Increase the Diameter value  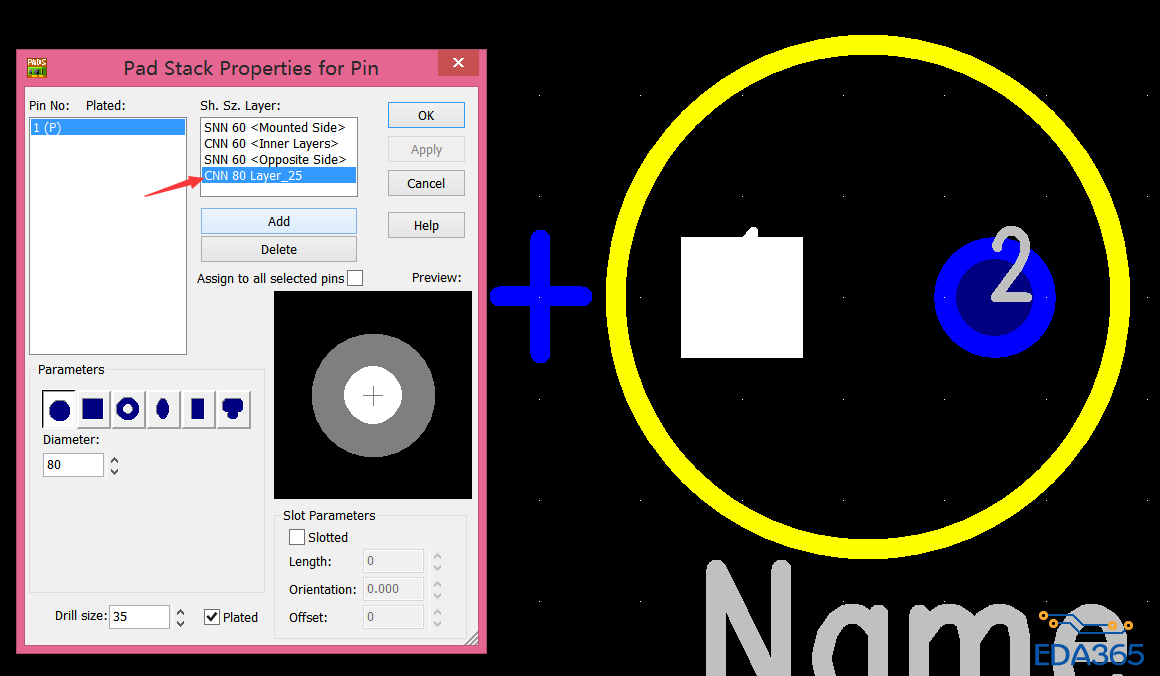click(115, 460)
